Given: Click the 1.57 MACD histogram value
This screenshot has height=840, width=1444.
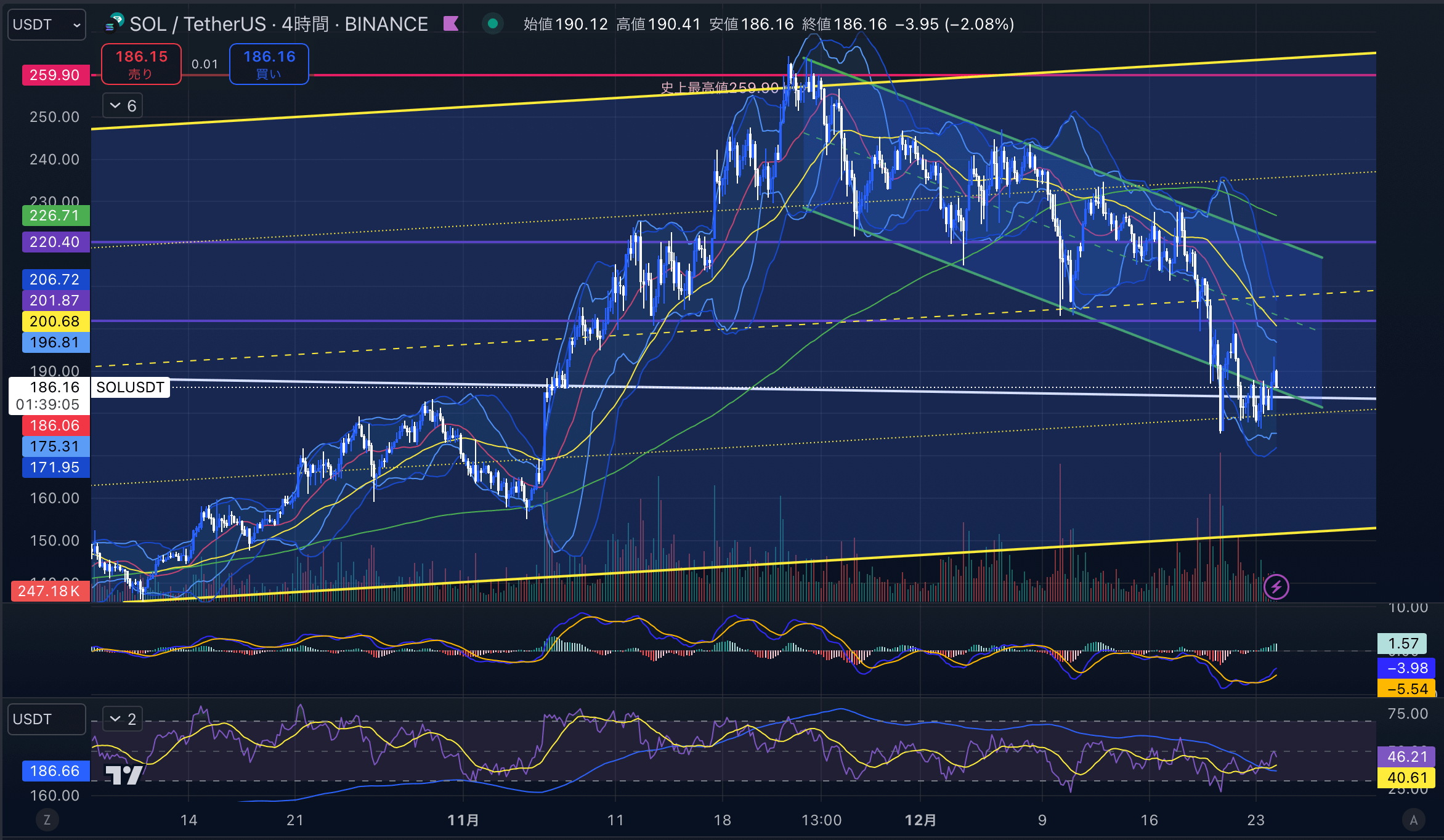Looking at the screenshot, I should tap(1402, 644).
